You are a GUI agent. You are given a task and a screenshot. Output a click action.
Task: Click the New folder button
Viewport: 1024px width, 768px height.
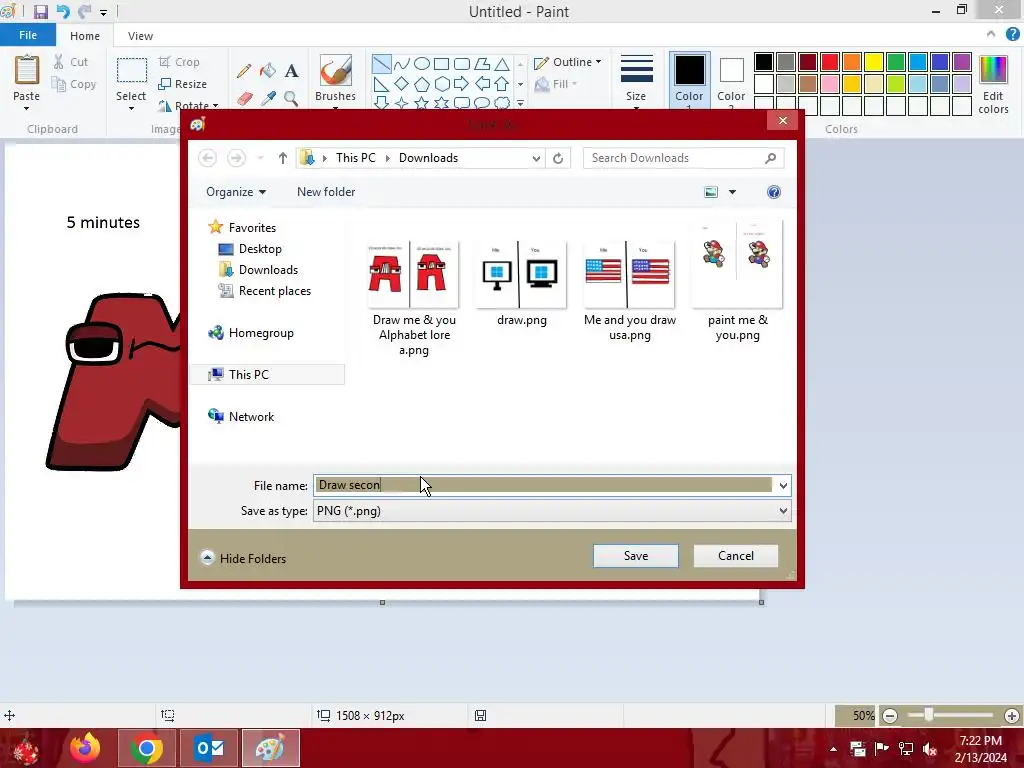point(326,192)
